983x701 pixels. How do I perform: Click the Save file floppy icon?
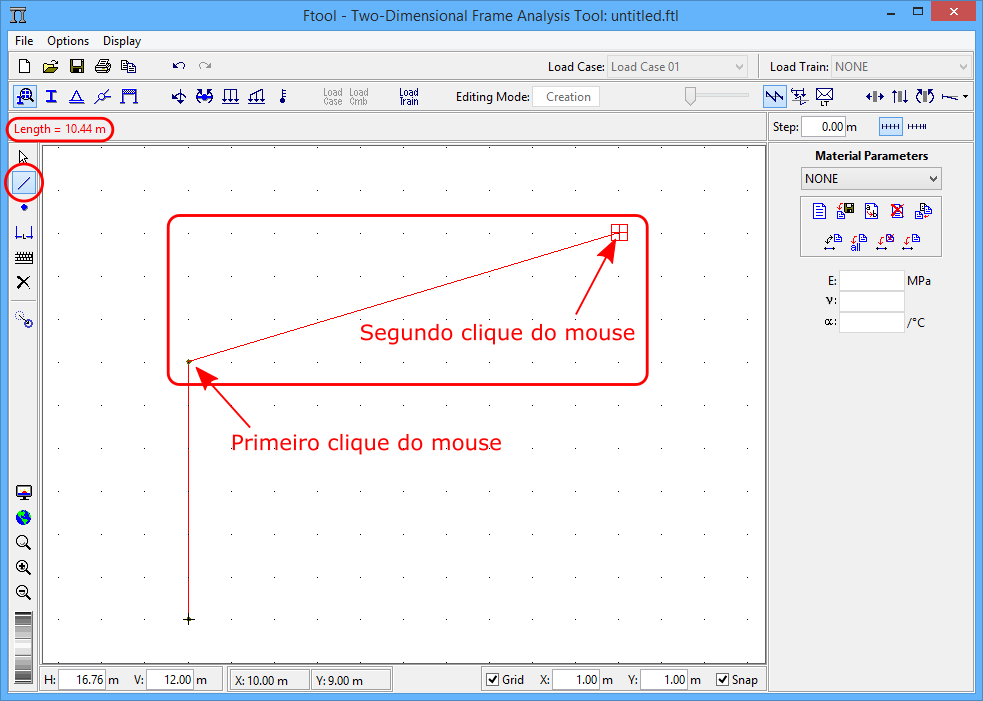(76, 67)
